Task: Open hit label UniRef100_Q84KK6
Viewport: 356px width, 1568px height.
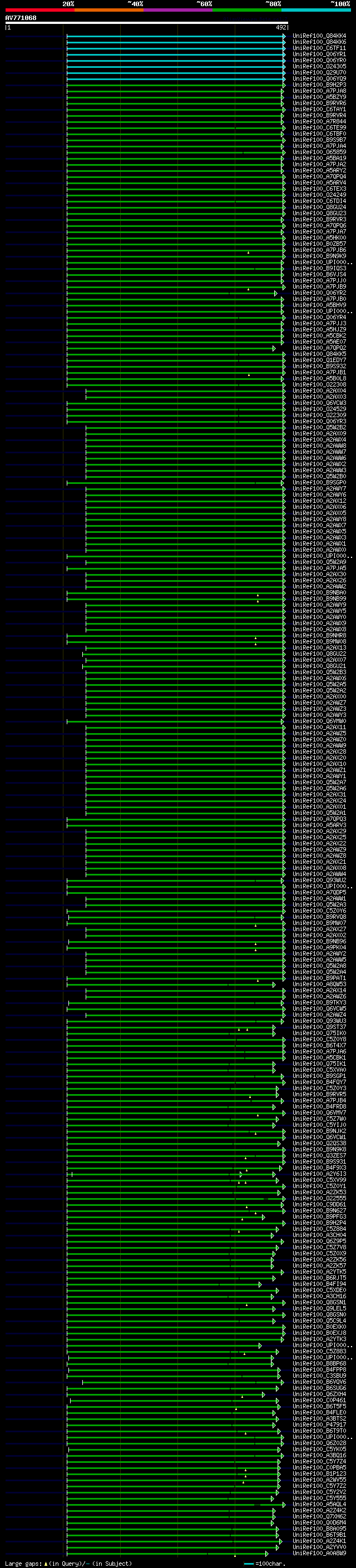Action: (x=319, y=42)
